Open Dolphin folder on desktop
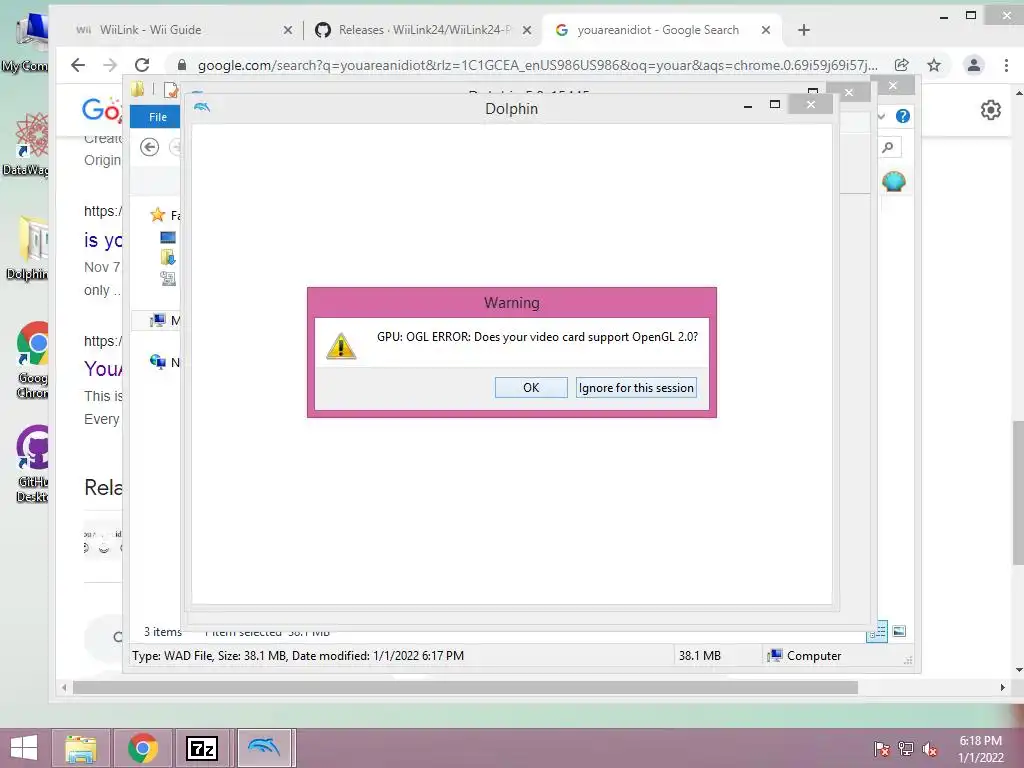Image resolution: width=1024 pixels, height=768 pixels. 27,249
